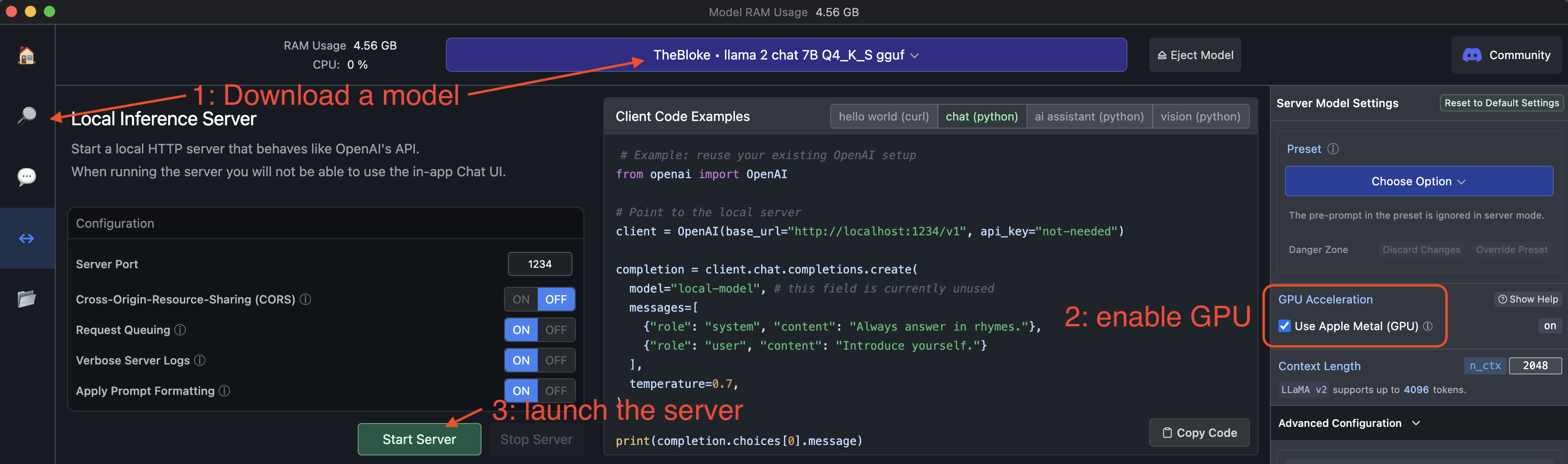Set Request Queuing to ON
The image size is (1568, 464).
pyautogui.click(x=521, y=330)
